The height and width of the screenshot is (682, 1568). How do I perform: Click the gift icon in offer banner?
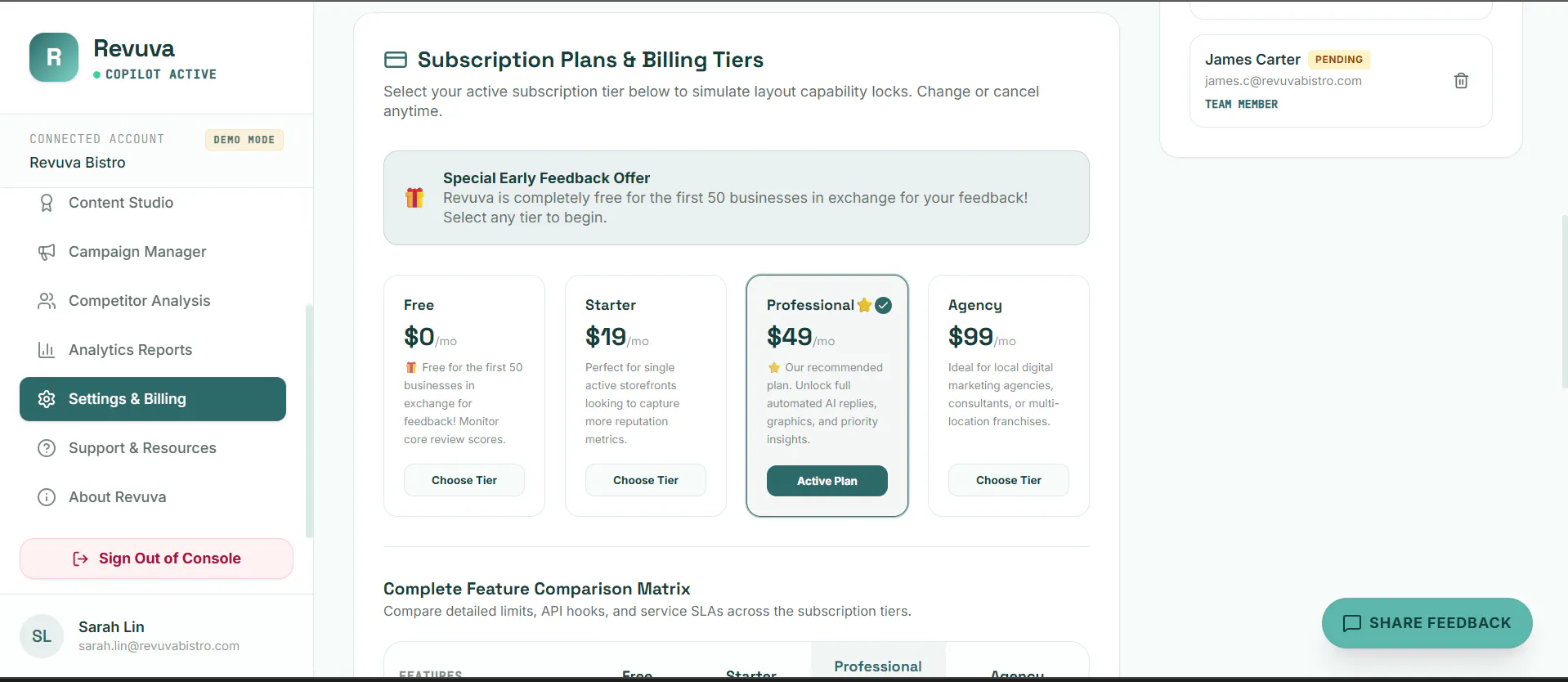(x=414, y=198)
